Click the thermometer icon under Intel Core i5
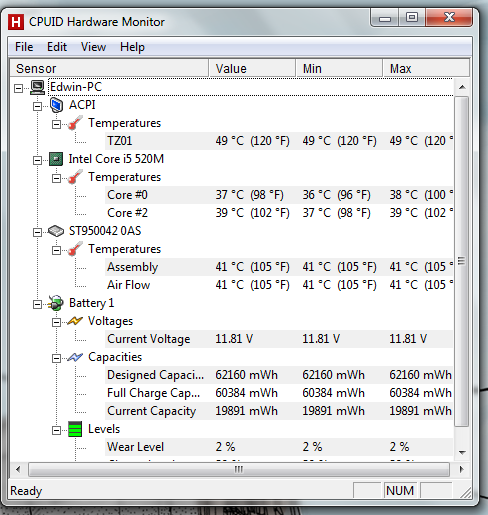 coord(75,177)
